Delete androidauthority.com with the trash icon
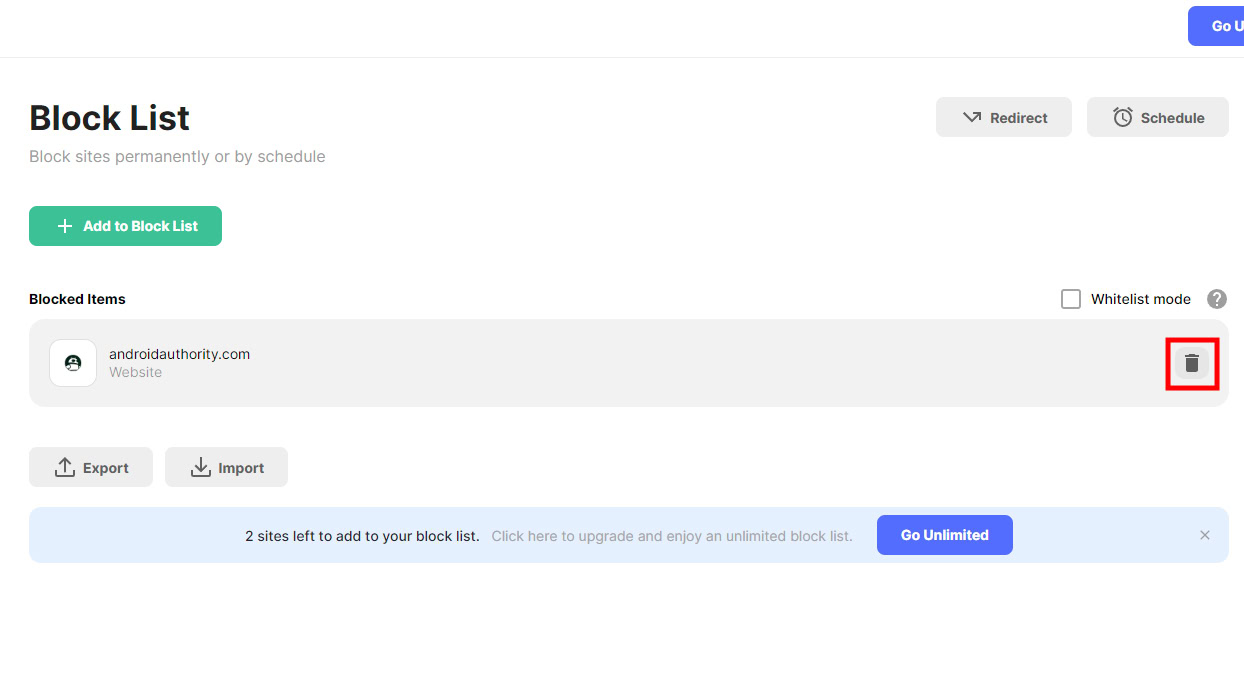The image size is (1244, 699). (1191, 363)
